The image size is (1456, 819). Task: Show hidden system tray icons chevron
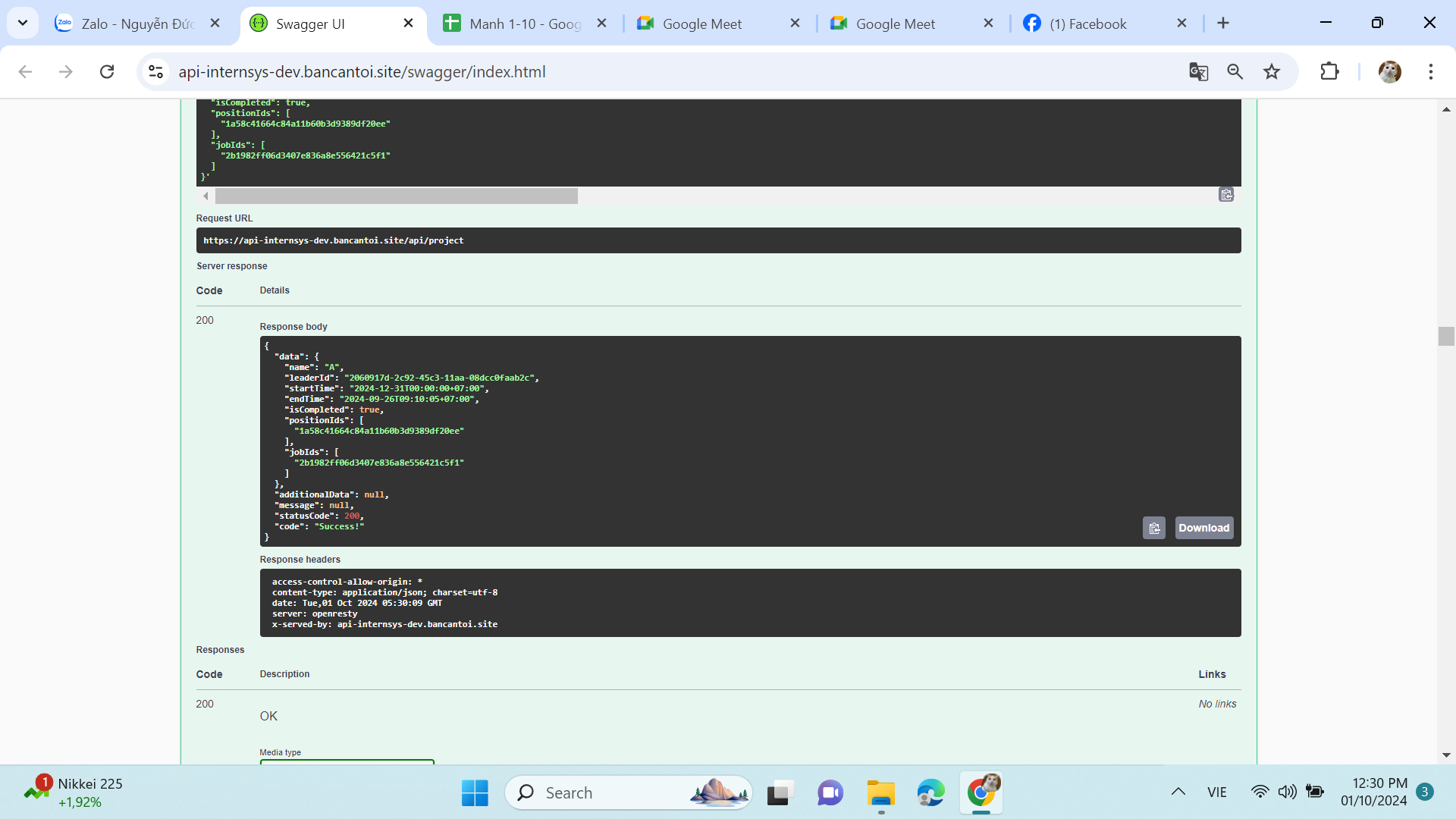tap(1178, 792)
